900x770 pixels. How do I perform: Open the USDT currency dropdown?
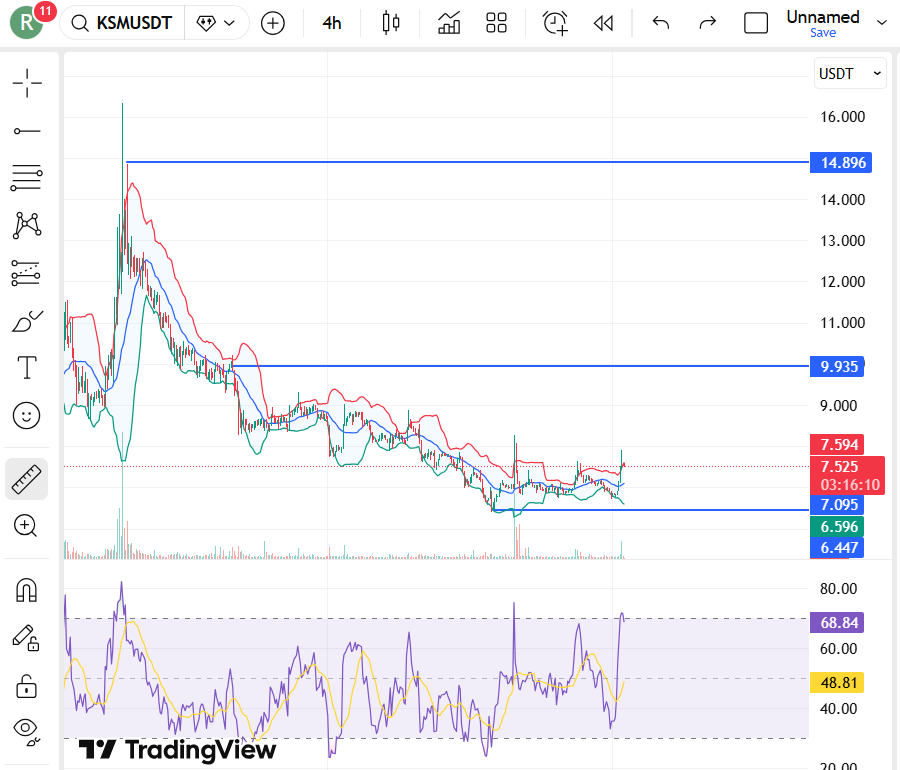click(x=850, y=74)
